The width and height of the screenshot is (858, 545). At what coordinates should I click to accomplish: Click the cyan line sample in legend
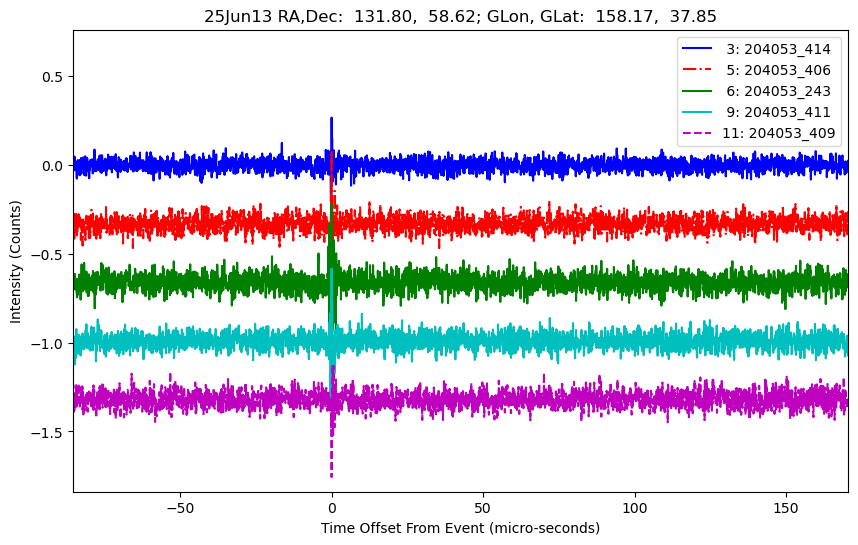697,112
